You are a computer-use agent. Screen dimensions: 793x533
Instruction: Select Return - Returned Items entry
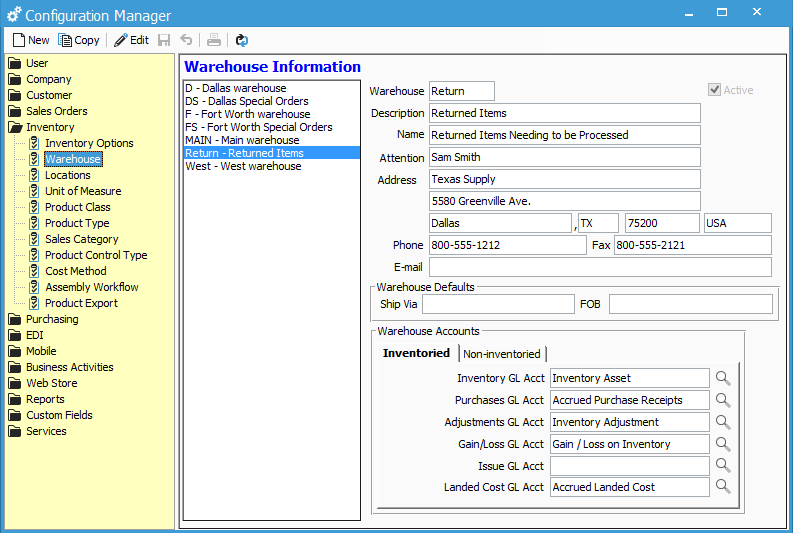[x=272, y=153]
